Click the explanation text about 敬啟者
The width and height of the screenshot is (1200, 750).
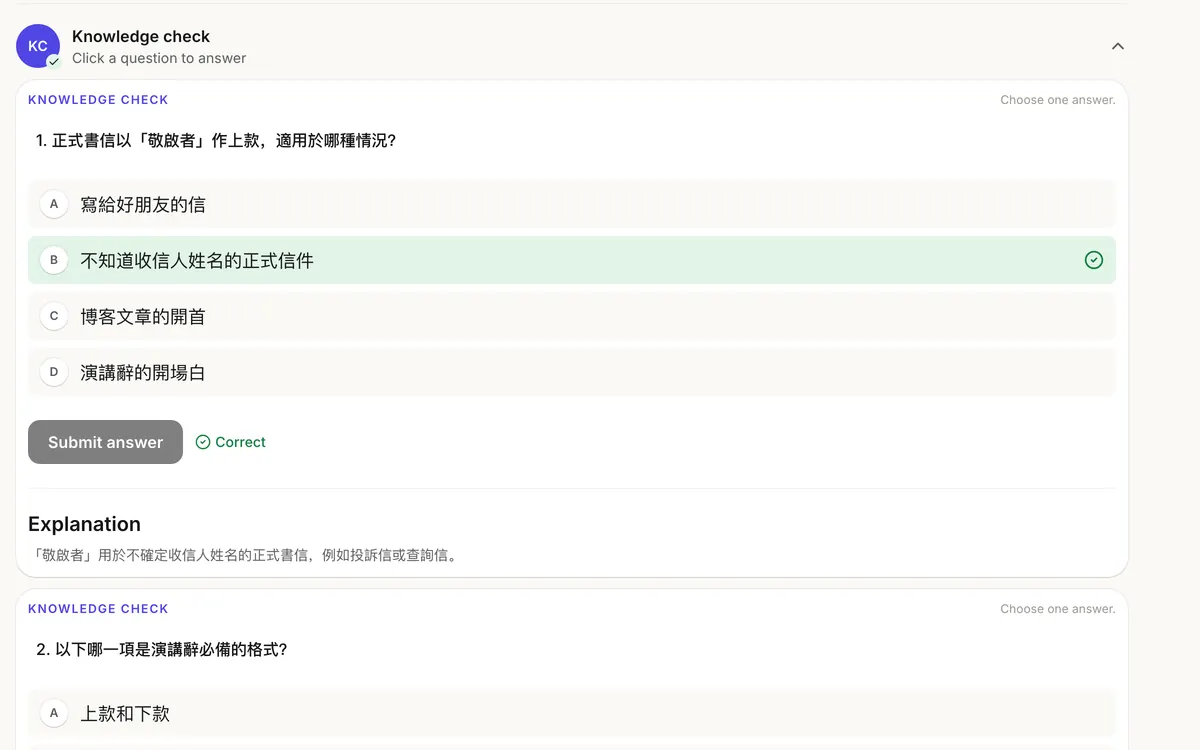(245, 555)
